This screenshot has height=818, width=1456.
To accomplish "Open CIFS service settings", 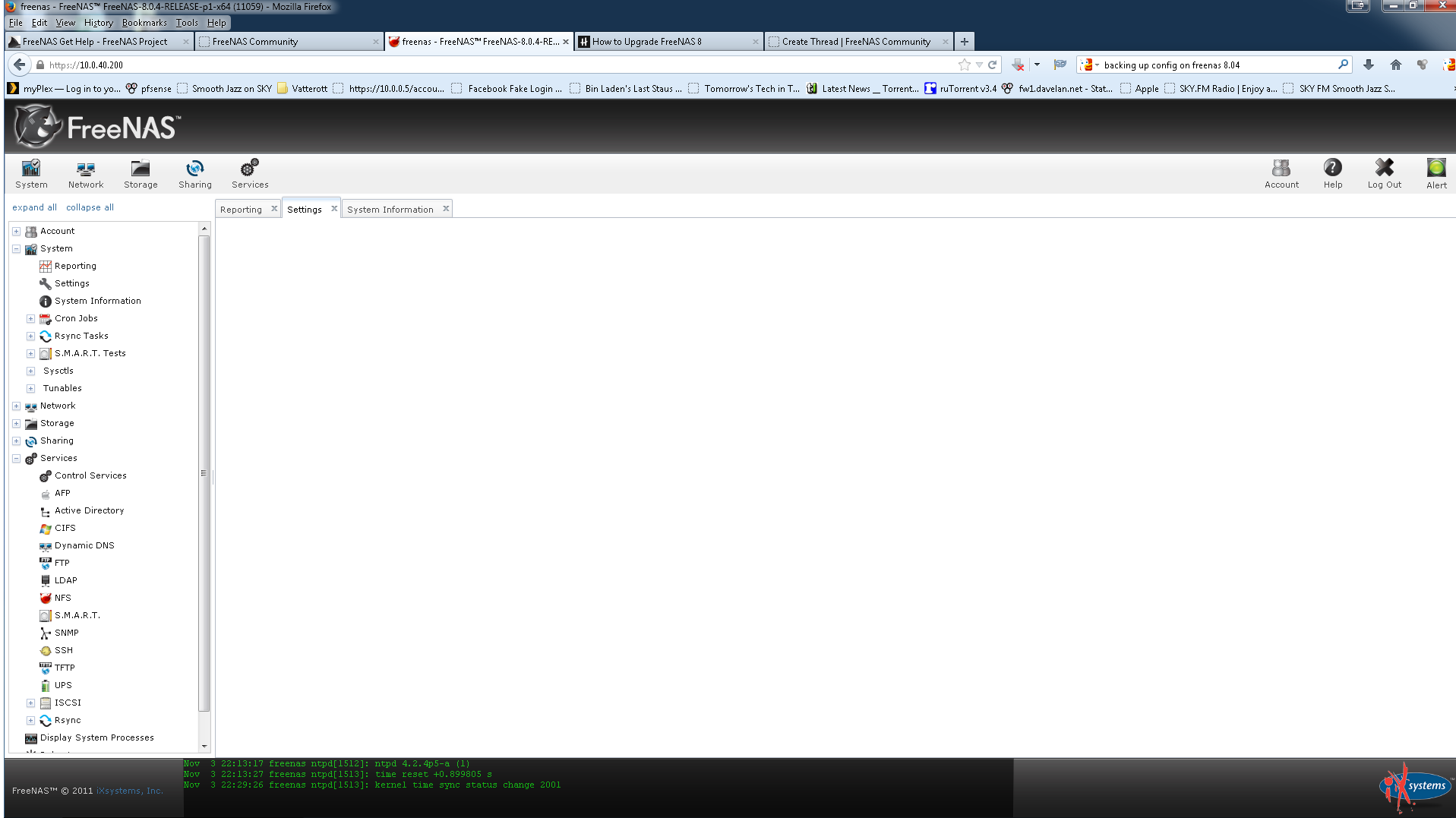I will tap(65, 528).
